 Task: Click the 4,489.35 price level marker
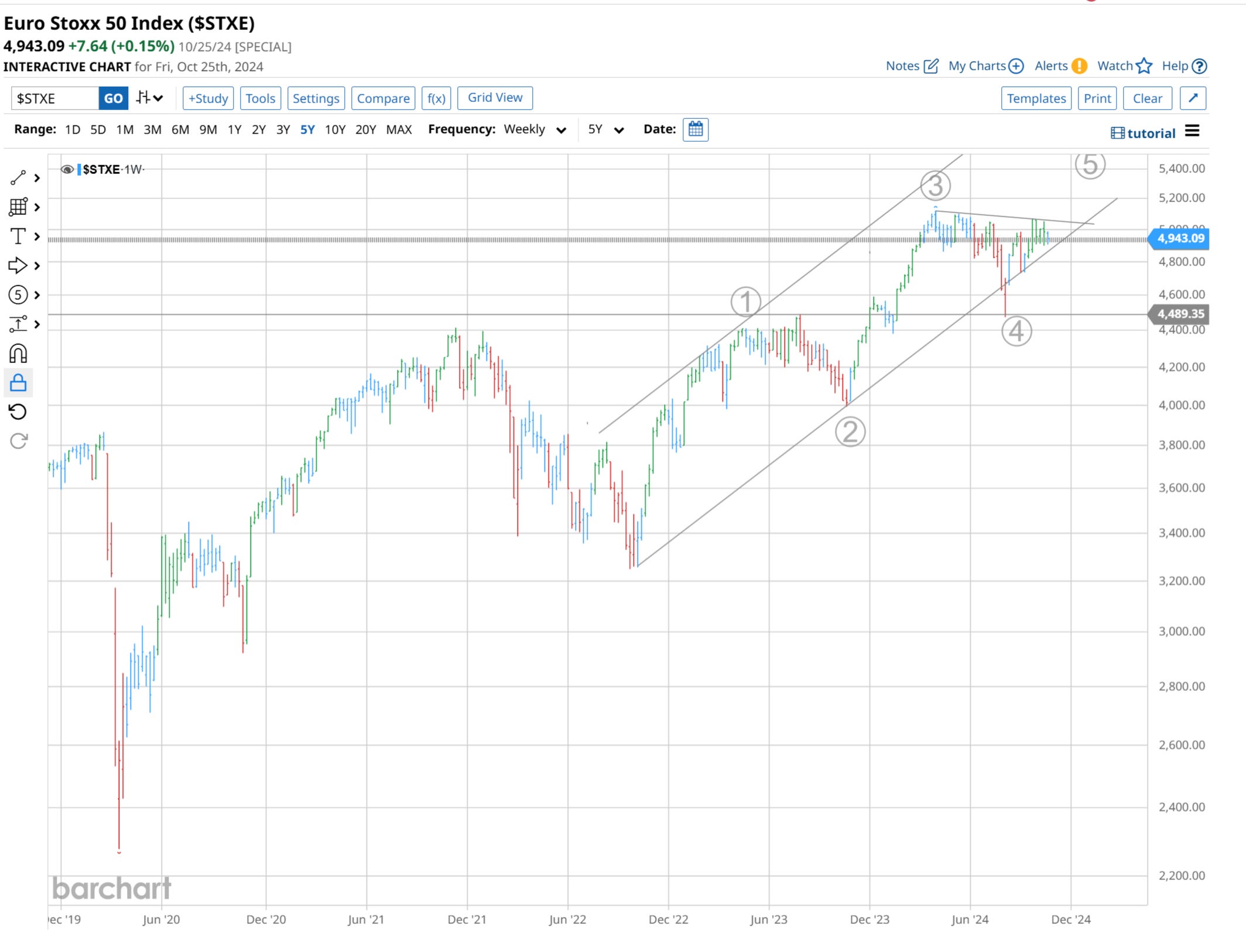pos(1180,314)
